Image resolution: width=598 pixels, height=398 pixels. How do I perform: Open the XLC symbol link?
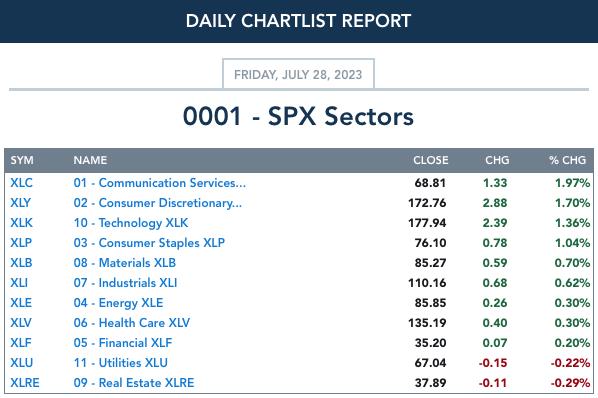(21, 183)
